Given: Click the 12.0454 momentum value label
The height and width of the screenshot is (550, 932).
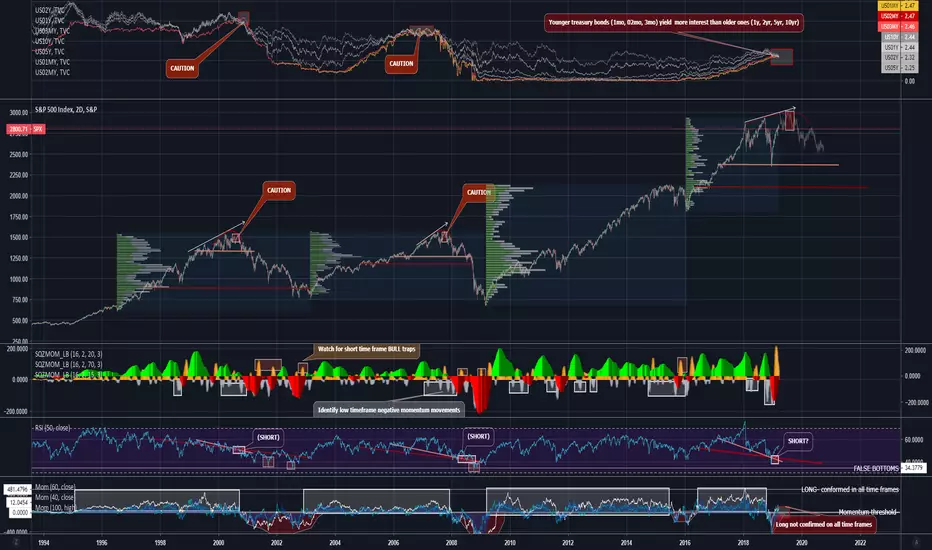Looking at the screenshot, I should pyautogui.click(x=20, y=502).
